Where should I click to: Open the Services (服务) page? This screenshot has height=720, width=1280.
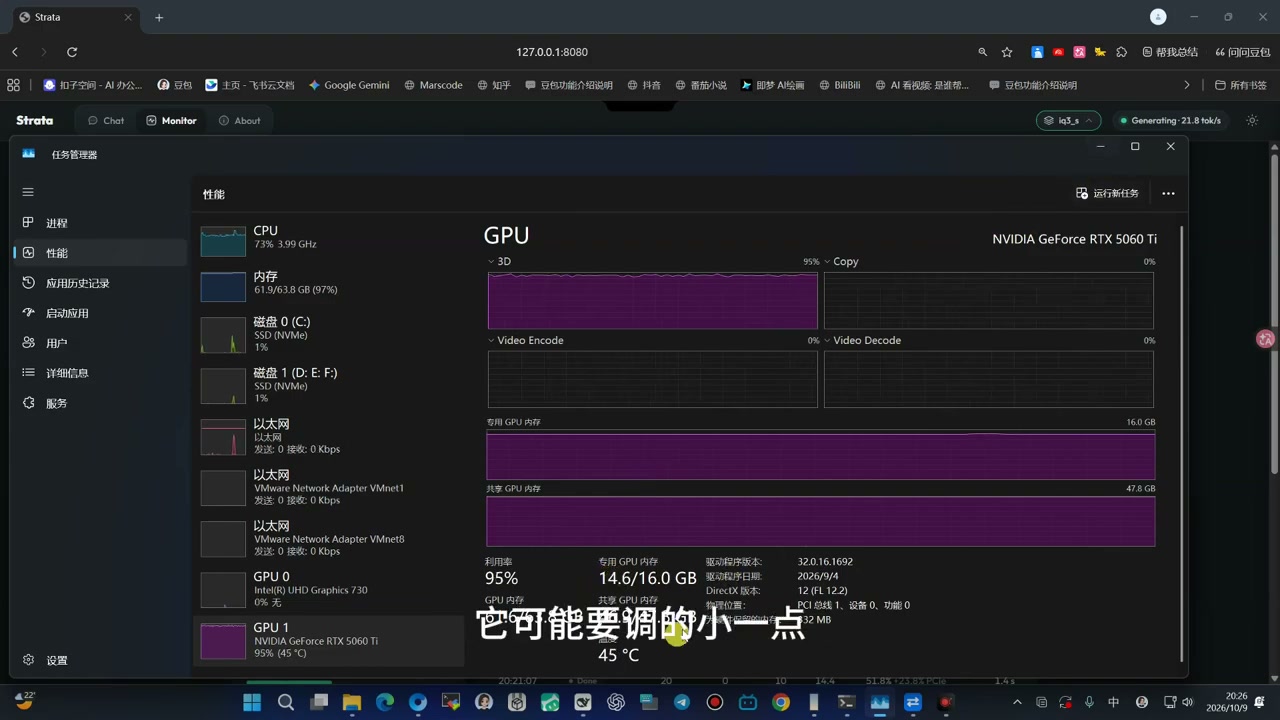point(56,403)
